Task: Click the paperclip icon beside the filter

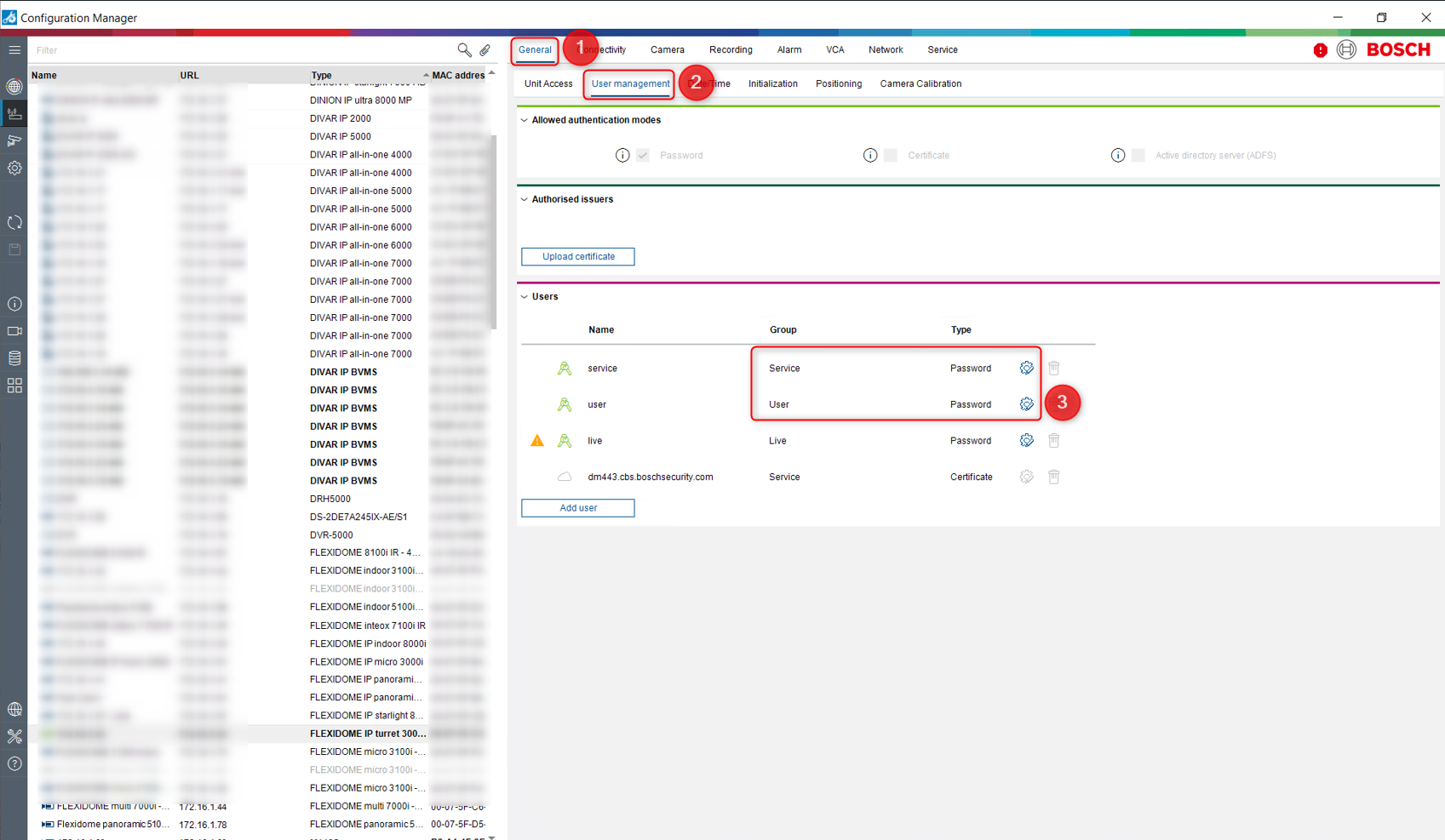Action: (x=485, y=50)
